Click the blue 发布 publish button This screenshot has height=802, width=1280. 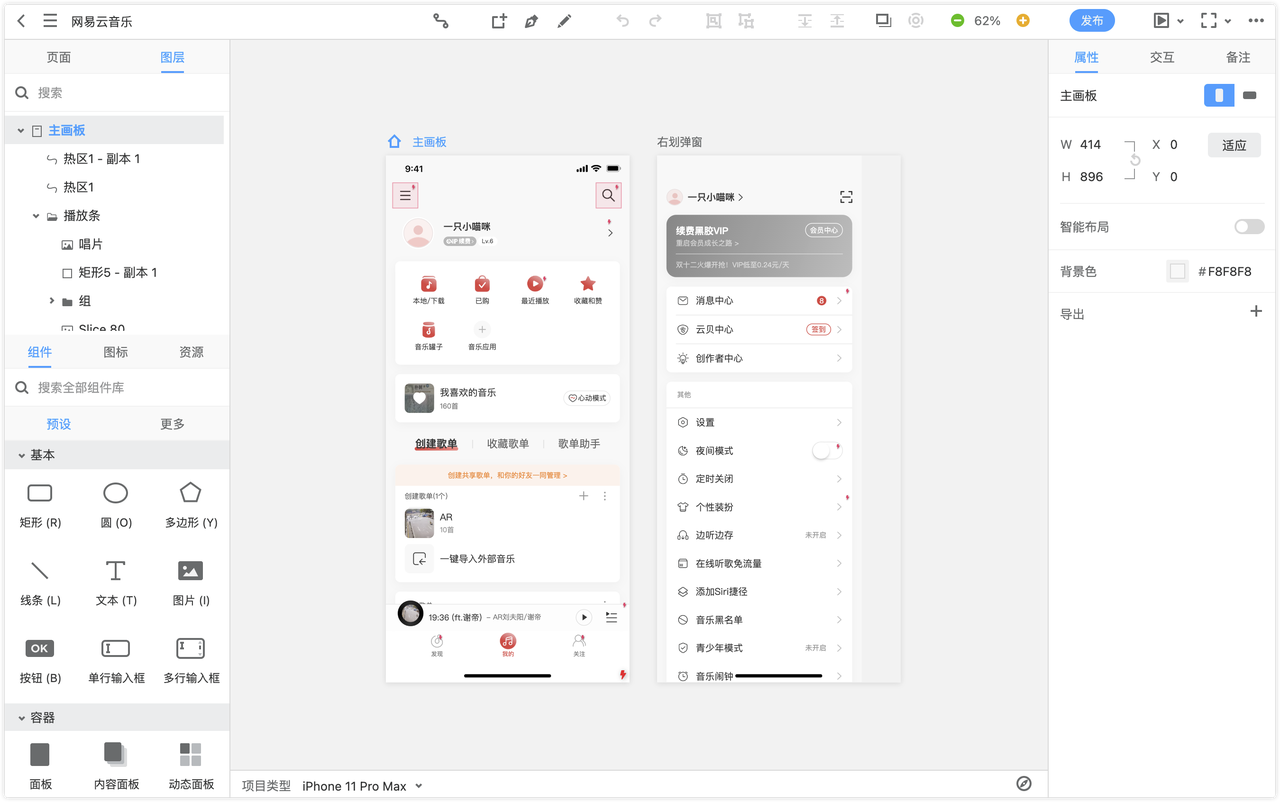tap(1092, 21)
